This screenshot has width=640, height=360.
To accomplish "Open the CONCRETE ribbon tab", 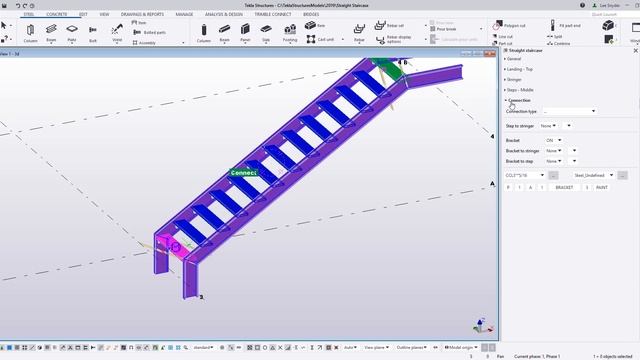I will tap(56, 14).
